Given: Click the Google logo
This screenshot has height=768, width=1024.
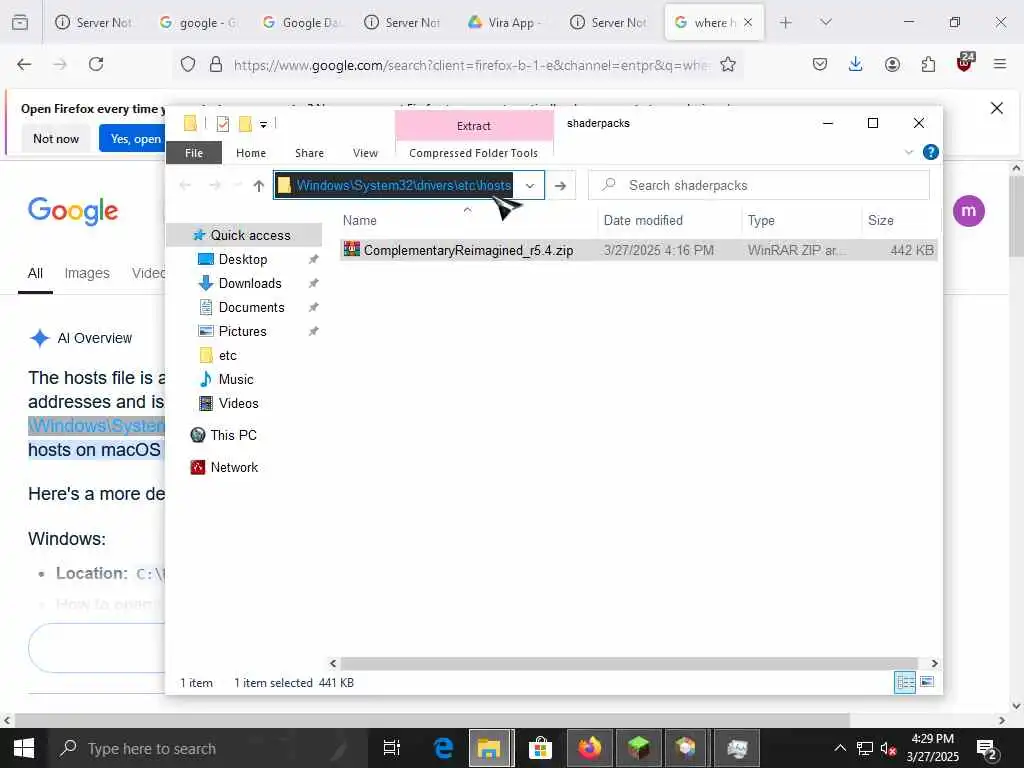Looking at the screenshot, I should click(73, 210).
